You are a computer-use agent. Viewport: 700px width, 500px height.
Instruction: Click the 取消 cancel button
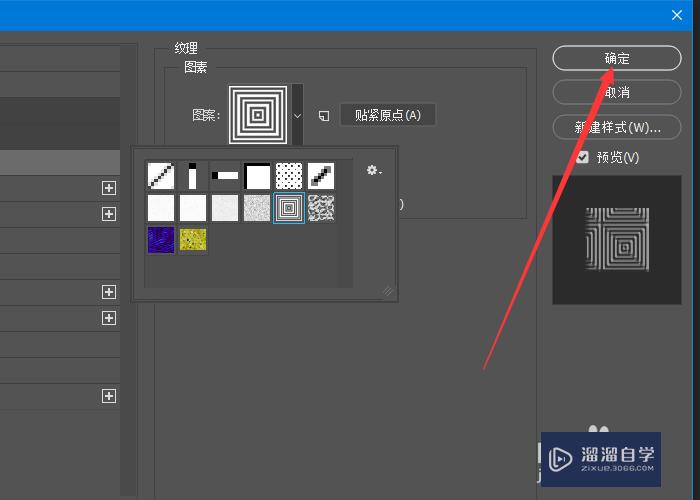click(617, 92)
